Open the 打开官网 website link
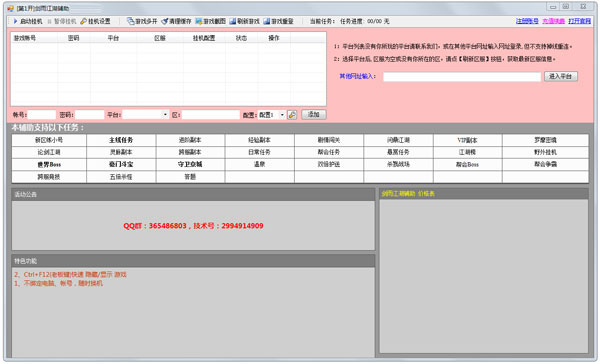The width and height of the screenshot is (600, 364). click(579, 21)
